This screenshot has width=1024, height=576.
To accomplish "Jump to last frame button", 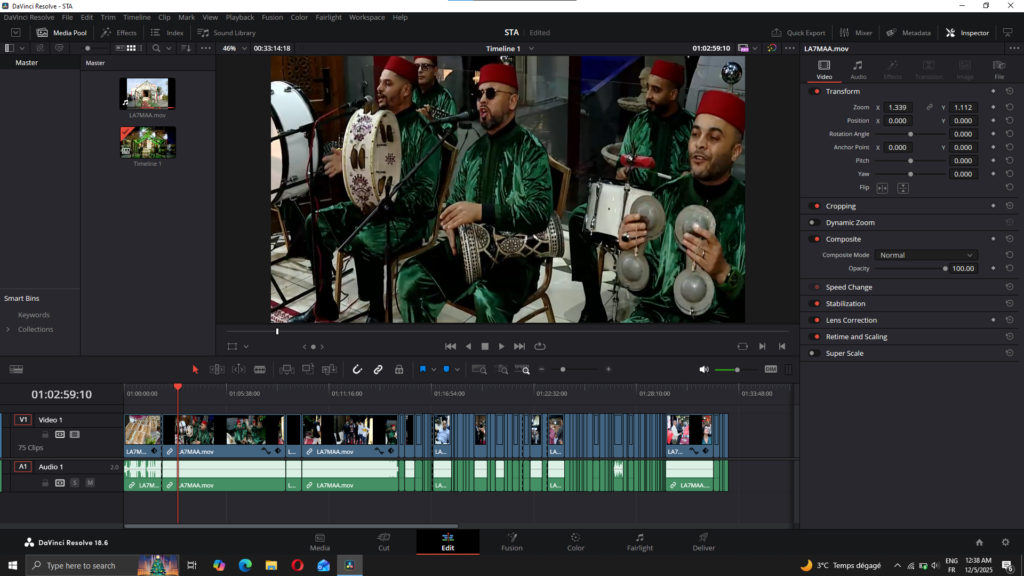I will 519,346.
